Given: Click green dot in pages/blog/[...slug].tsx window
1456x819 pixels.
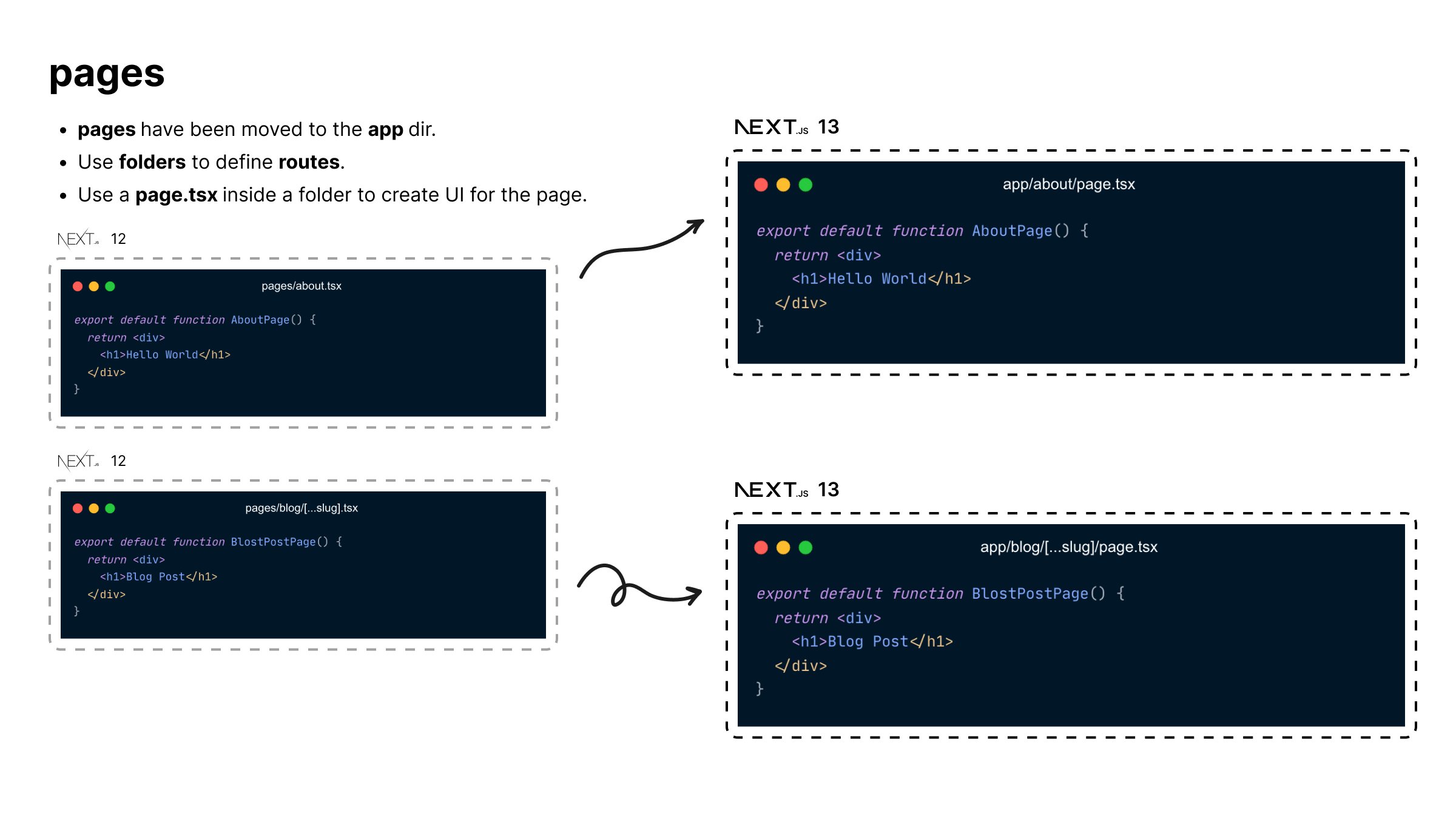Looking at the screenshot, I should click(x=110, y=508).
